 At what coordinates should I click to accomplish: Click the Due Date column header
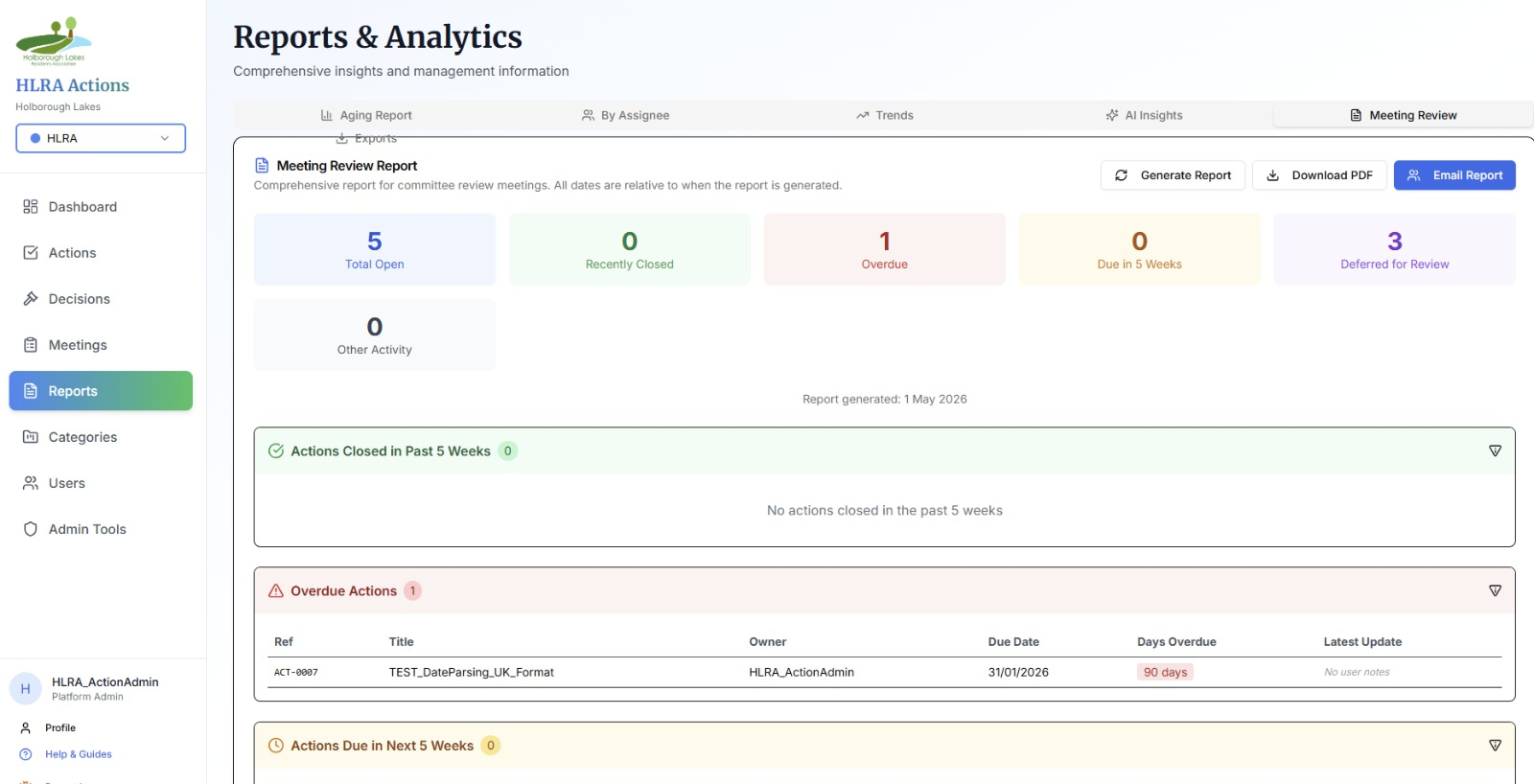(1013, 642)
